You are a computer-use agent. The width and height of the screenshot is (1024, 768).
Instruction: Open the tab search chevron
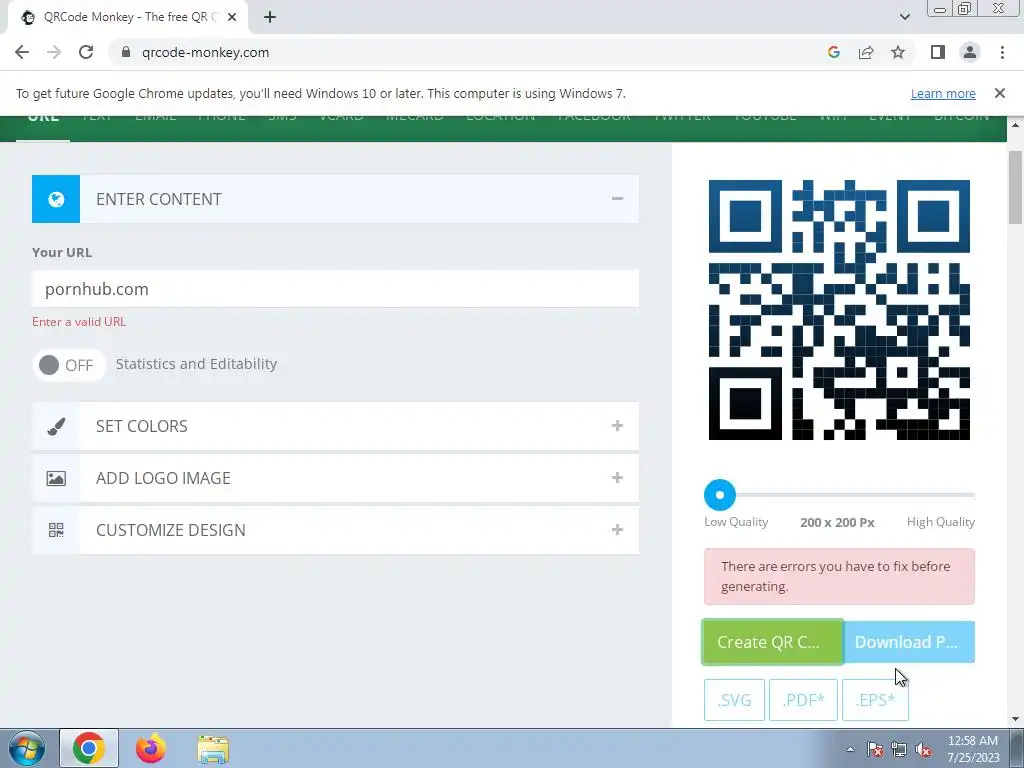pos(904,17)
